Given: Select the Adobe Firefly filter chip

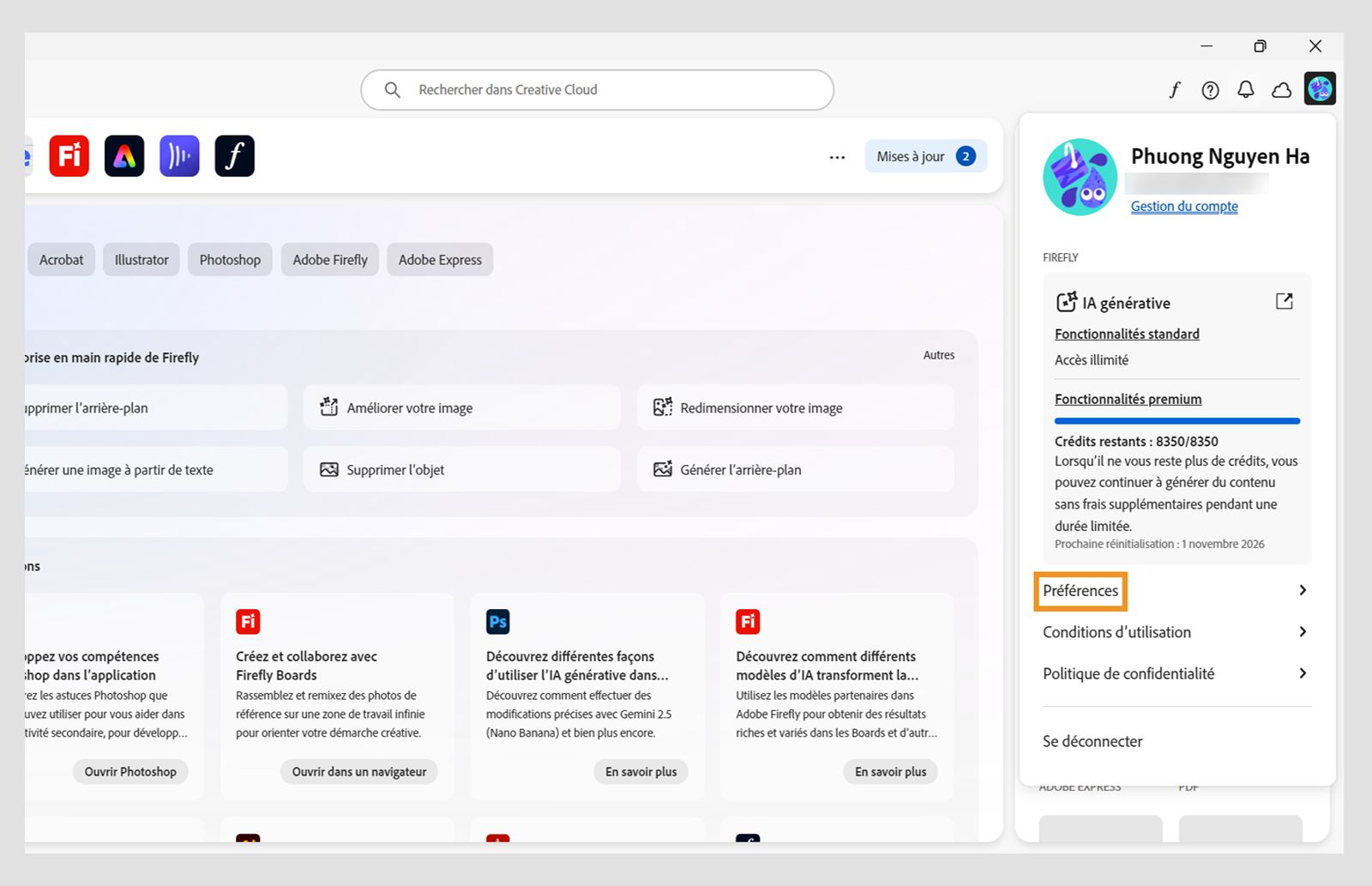Looking at the screenshot, I should 330,260.
